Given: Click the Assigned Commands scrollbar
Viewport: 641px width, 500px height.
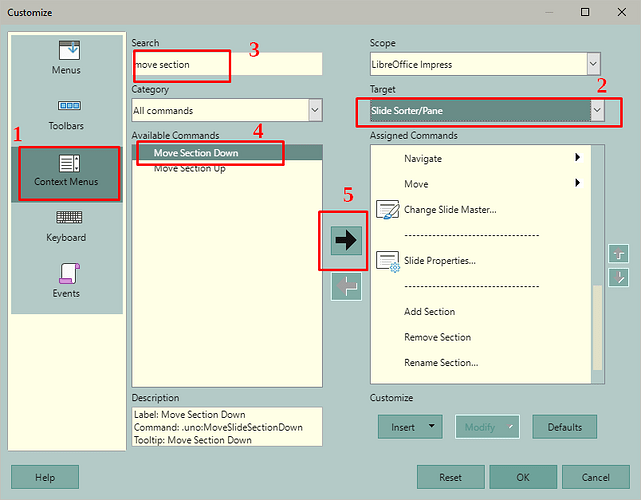Looking at the screenshot, I should (597, 327).
